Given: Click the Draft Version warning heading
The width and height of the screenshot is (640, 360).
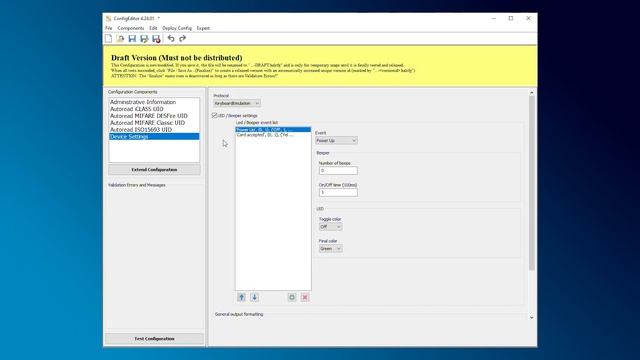Looking at the screenshot, I should pyautogui.click(x=177, y=58).
